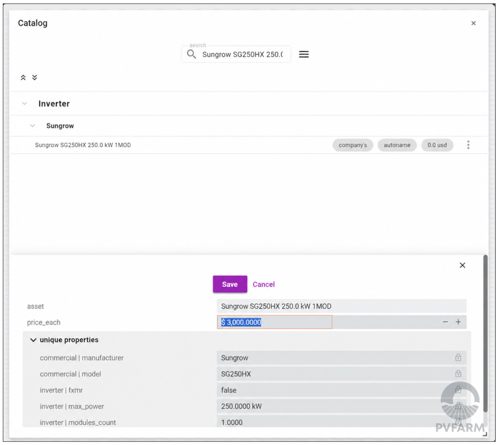Select the autoname tag chip
This screenshot has width=500, height=445.
coord(397,145)
